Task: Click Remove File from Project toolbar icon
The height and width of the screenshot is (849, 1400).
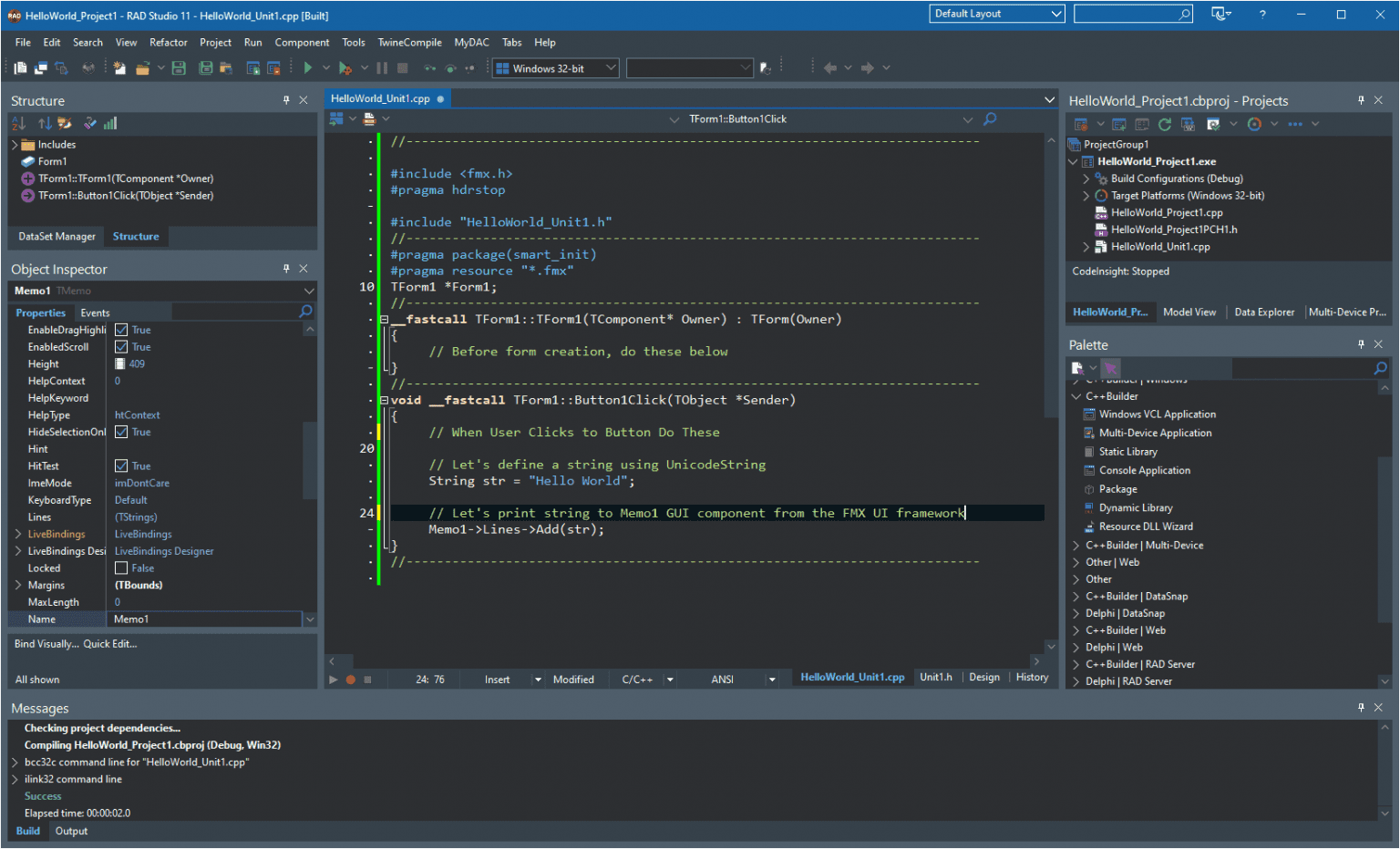Action: (x=273, y=67)
